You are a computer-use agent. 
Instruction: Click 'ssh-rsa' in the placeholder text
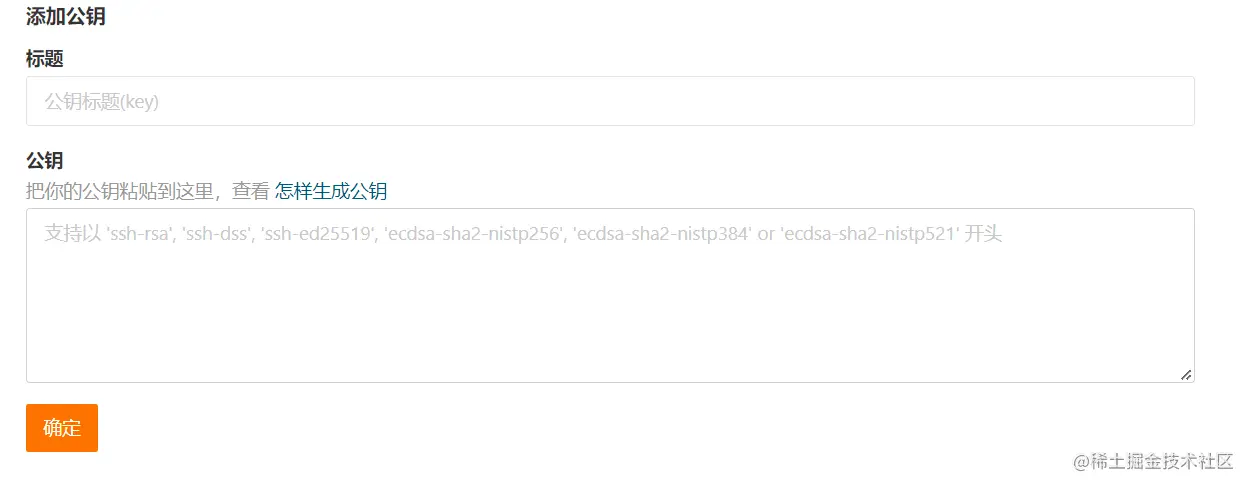141,234
